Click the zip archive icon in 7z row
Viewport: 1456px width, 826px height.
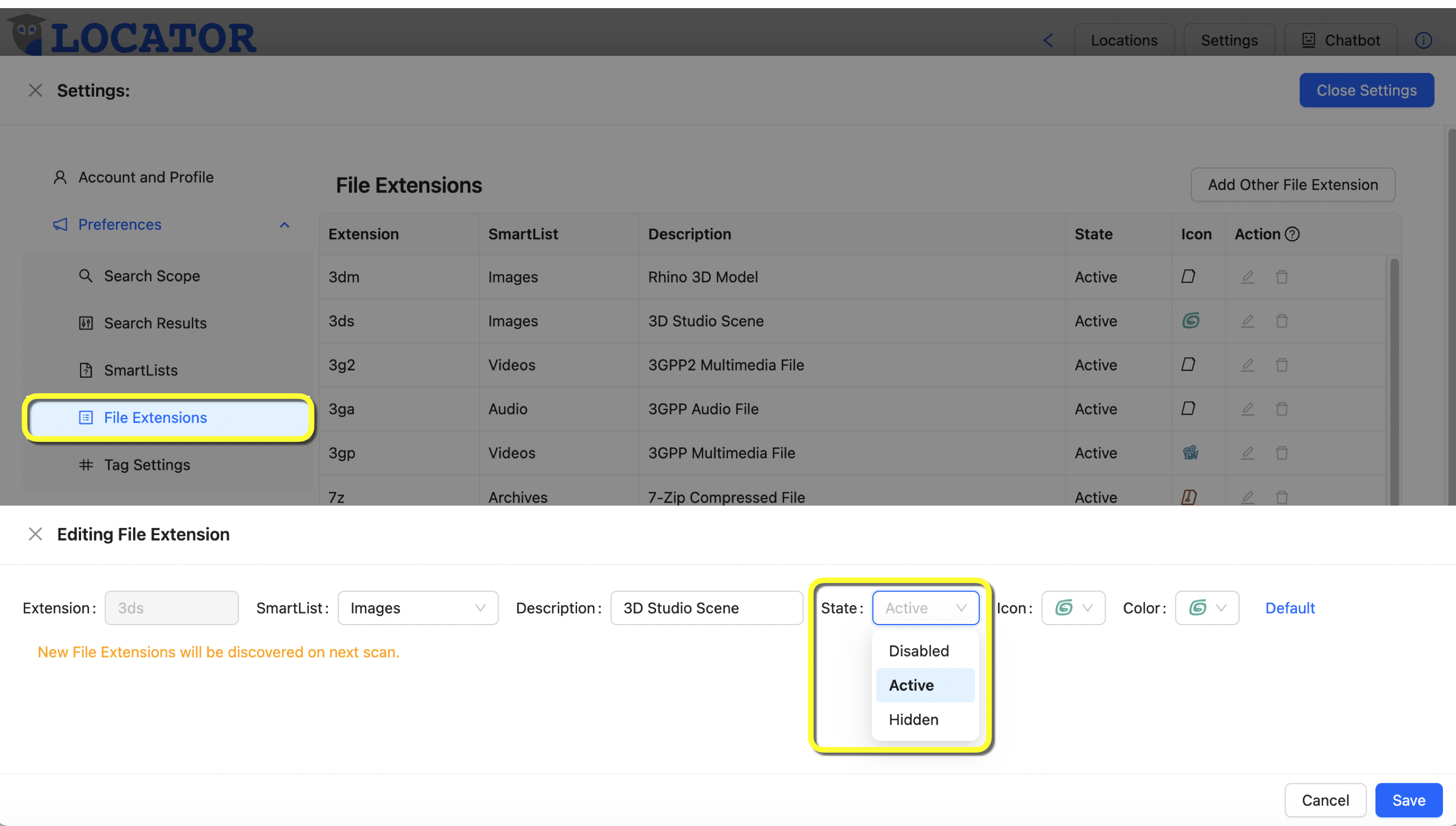[1189, 497]
